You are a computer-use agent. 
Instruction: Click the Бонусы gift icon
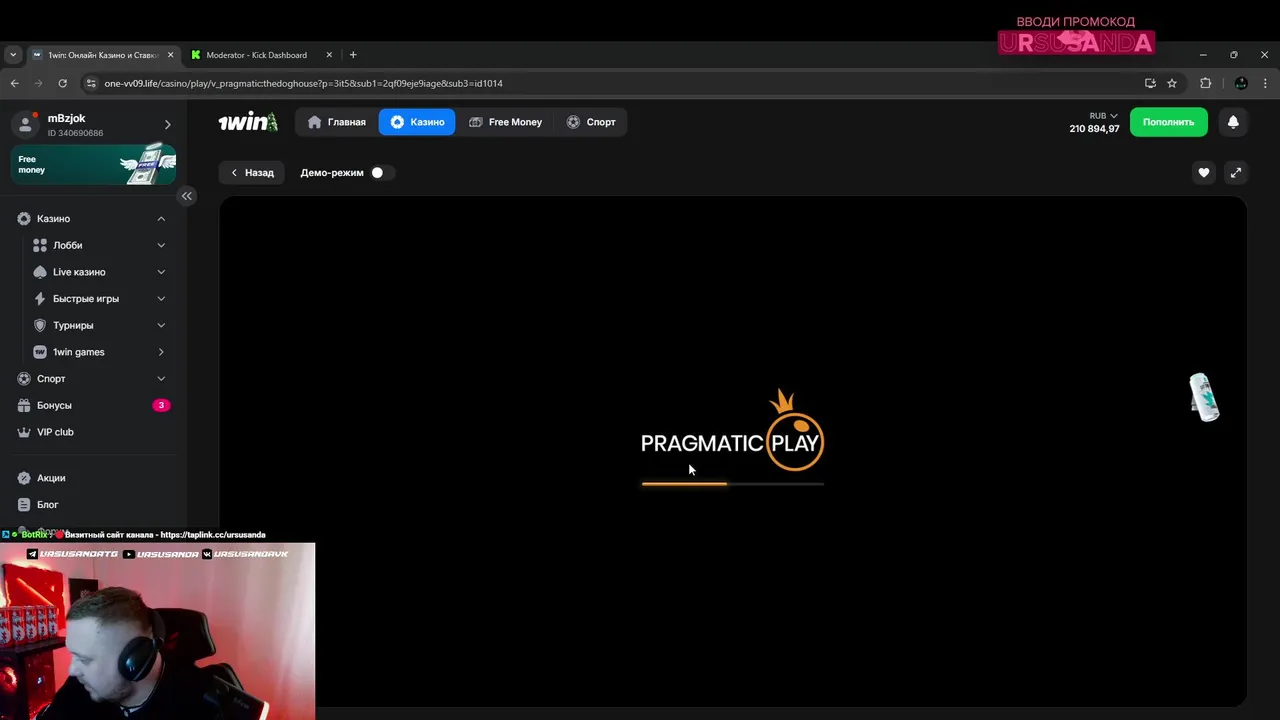[24, 405]
